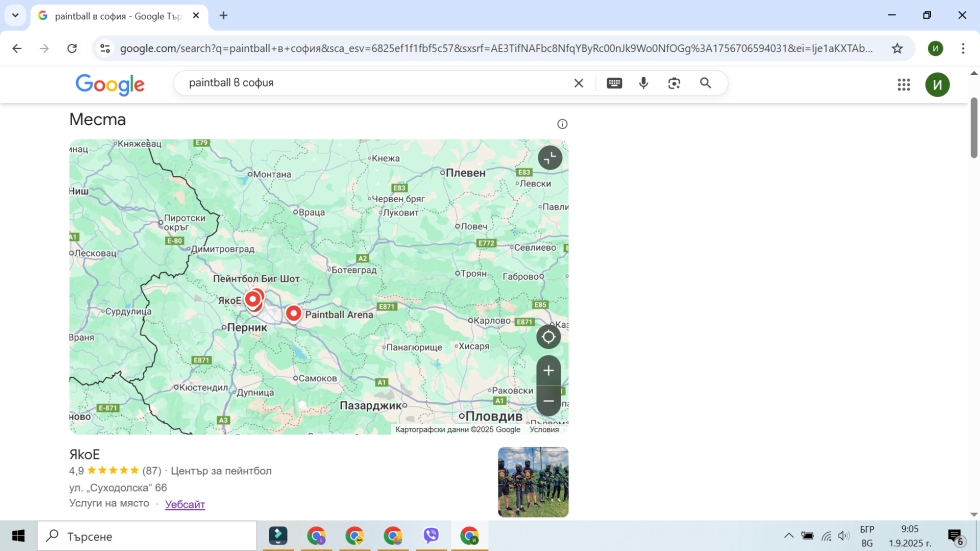Zoom in on the map

548,370
